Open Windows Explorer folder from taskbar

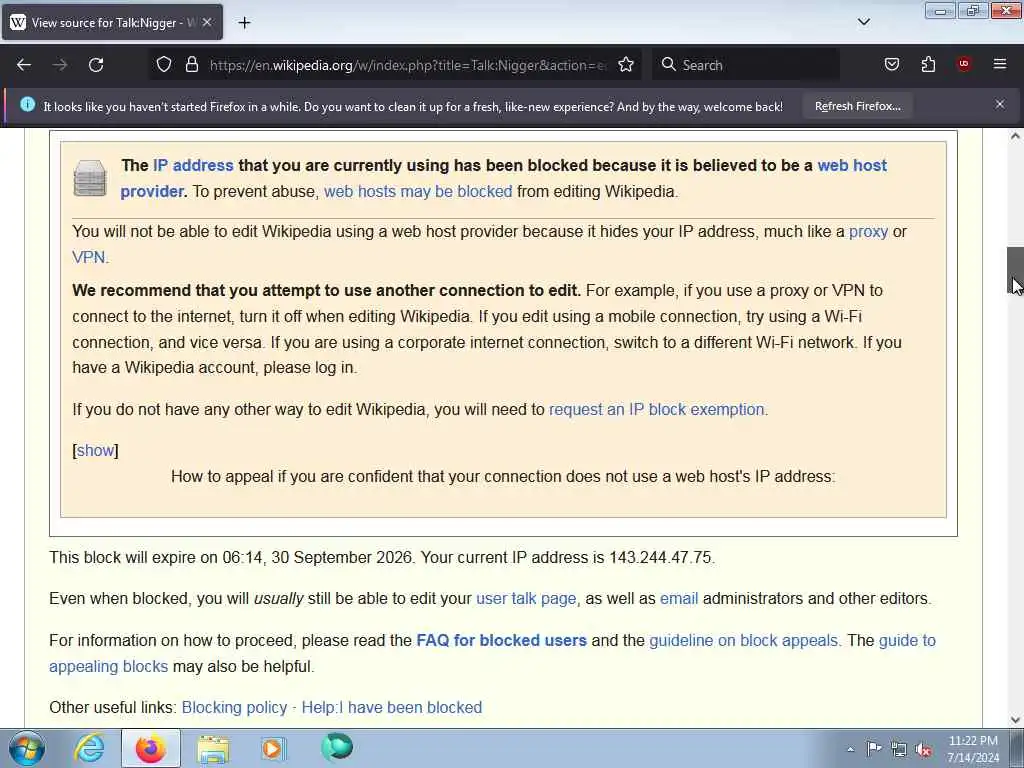[x=213, y=749]
